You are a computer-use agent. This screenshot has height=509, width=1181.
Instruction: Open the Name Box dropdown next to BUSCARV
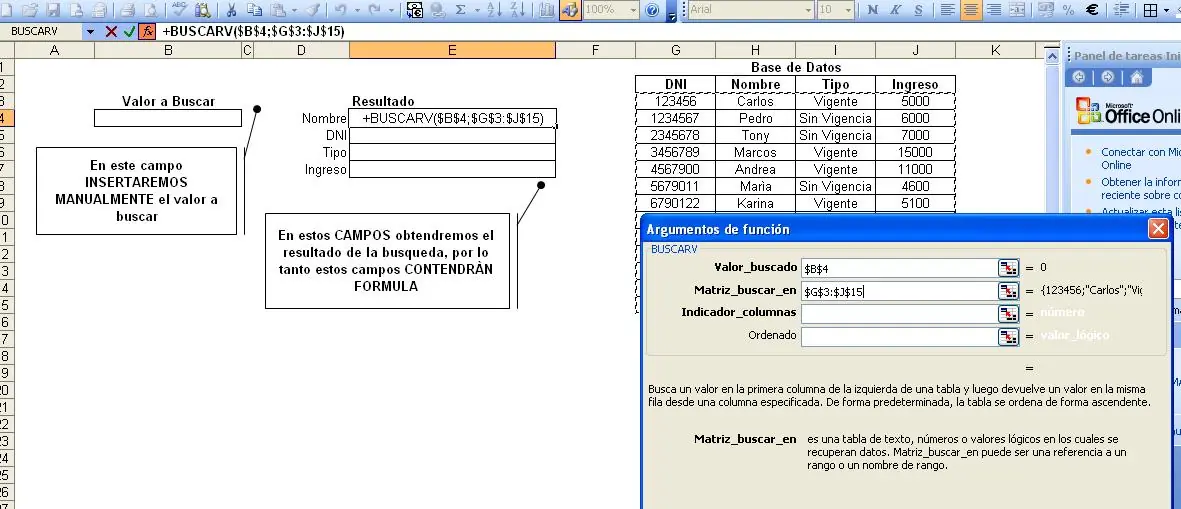tap(90, 32)
